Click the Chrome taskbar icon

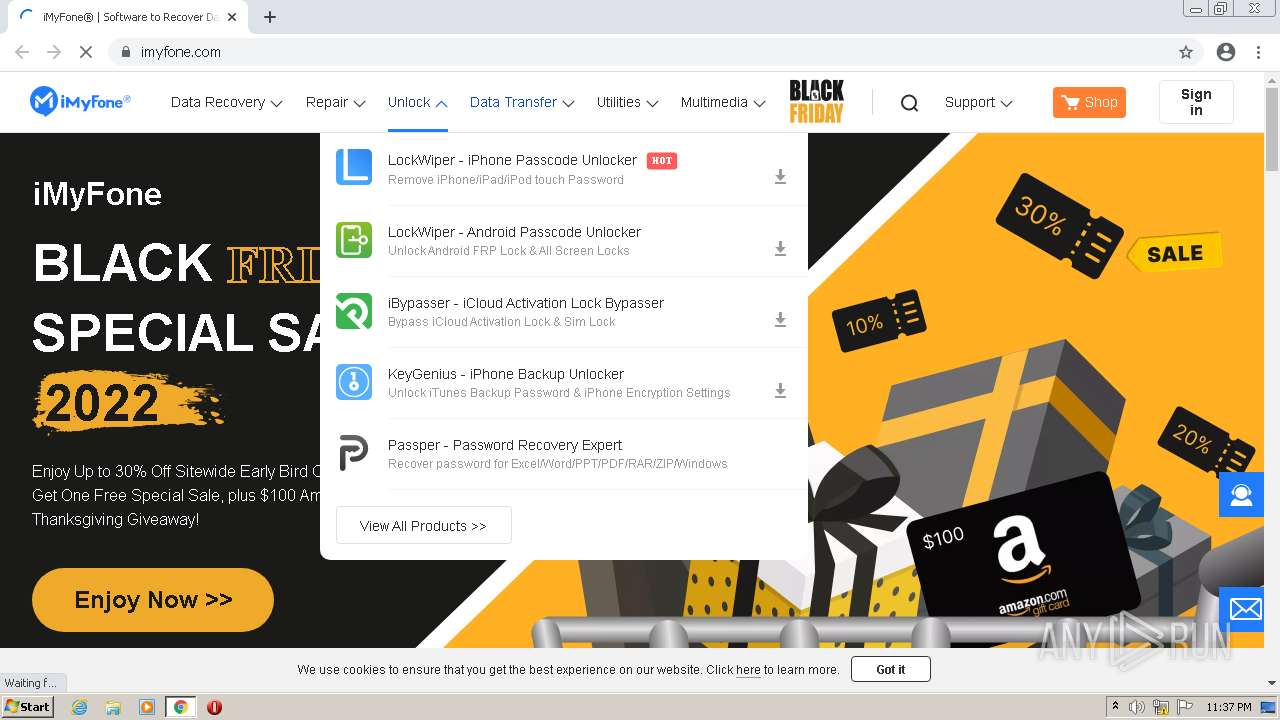tap(180, 707)
